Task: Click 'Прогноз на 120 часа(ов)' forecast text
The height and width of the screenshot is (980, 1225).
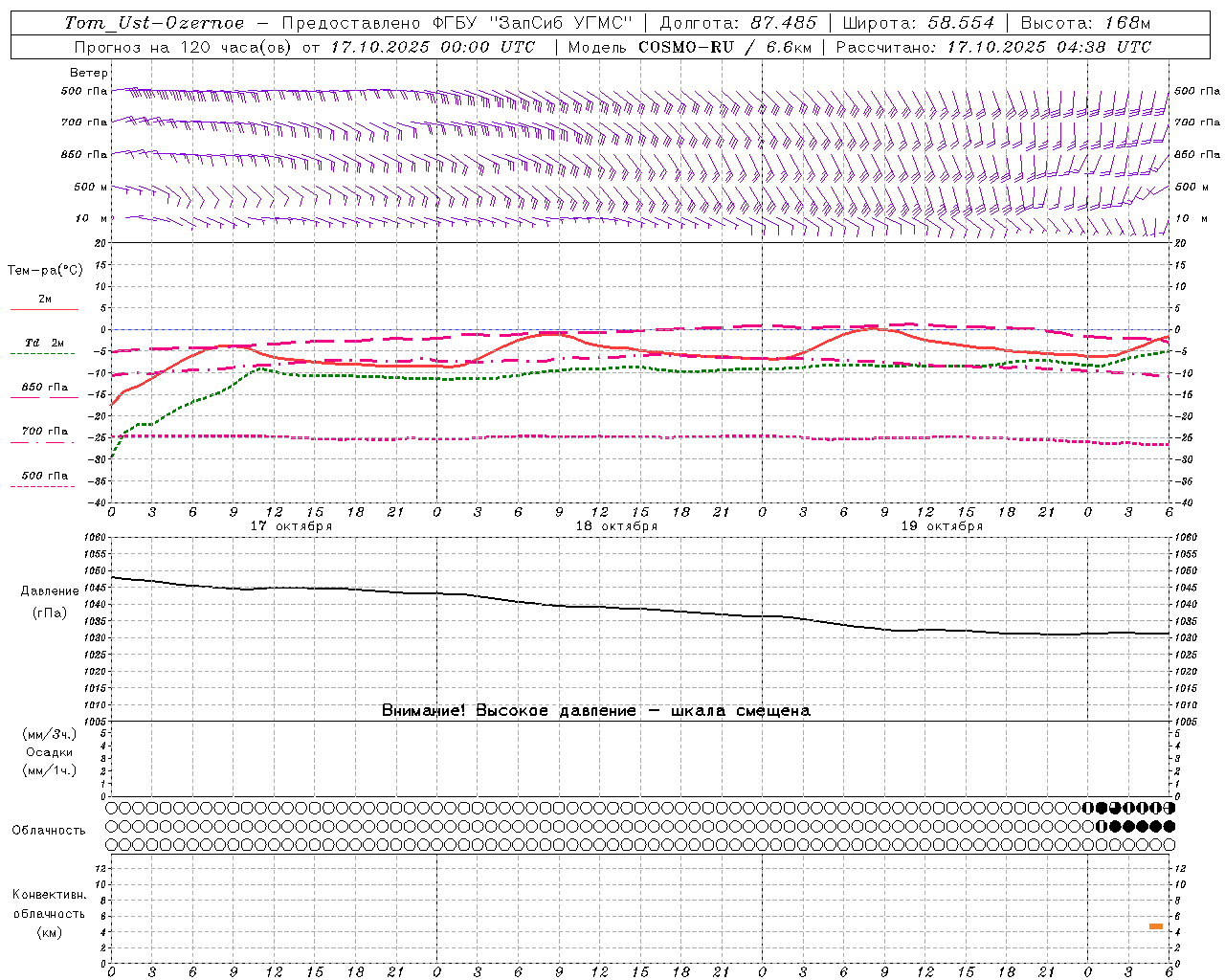Action: pos(183,47)
